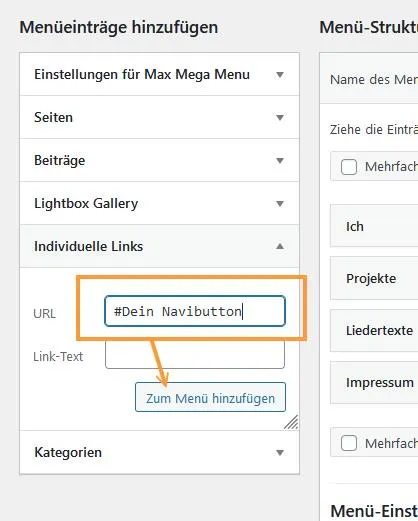This screenshot has width=418, height=521.
Task: Expand the Kategorien section arrow
Action: click(280, 453)
